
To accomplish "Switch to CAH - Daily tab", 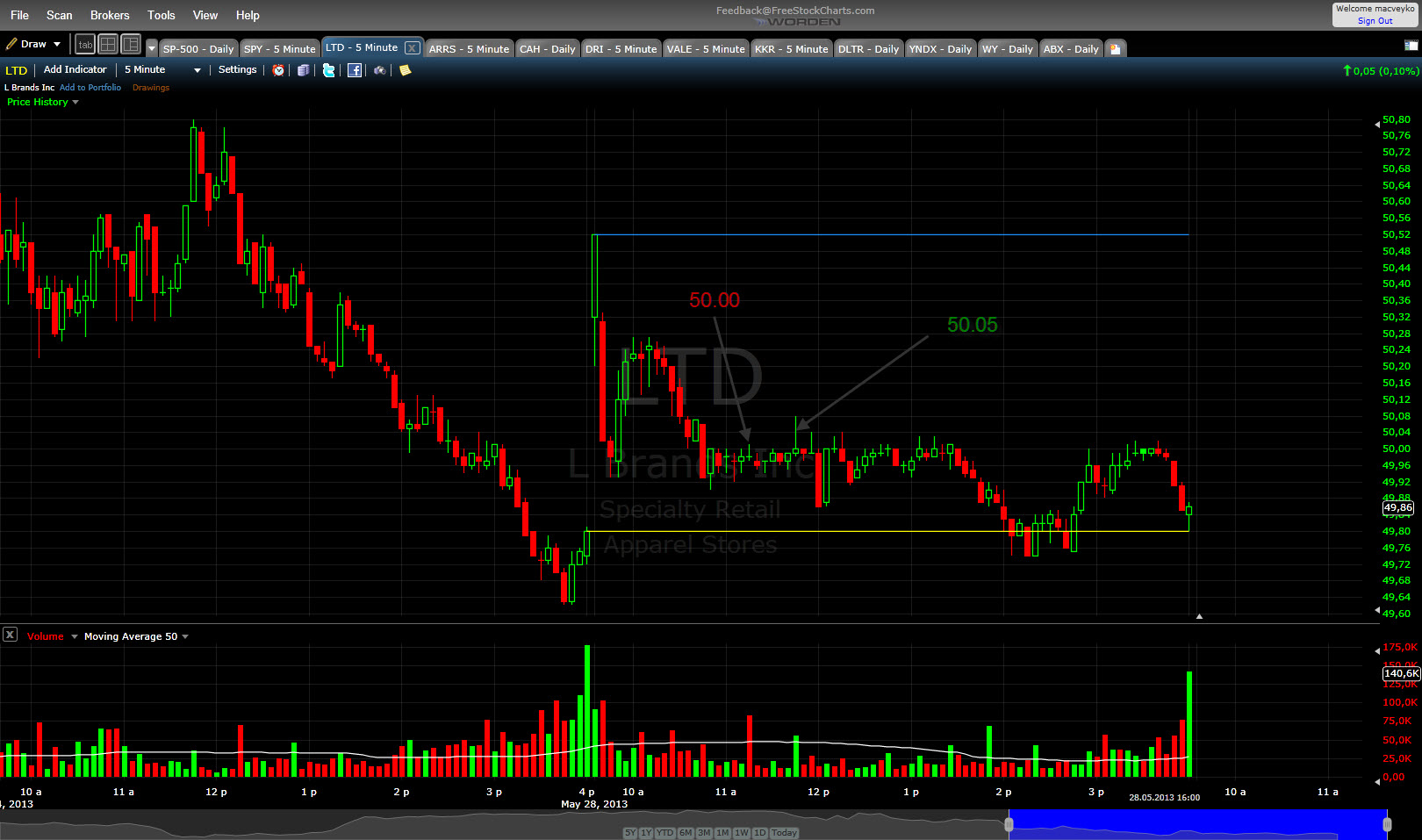I will (x=547, y=49).
